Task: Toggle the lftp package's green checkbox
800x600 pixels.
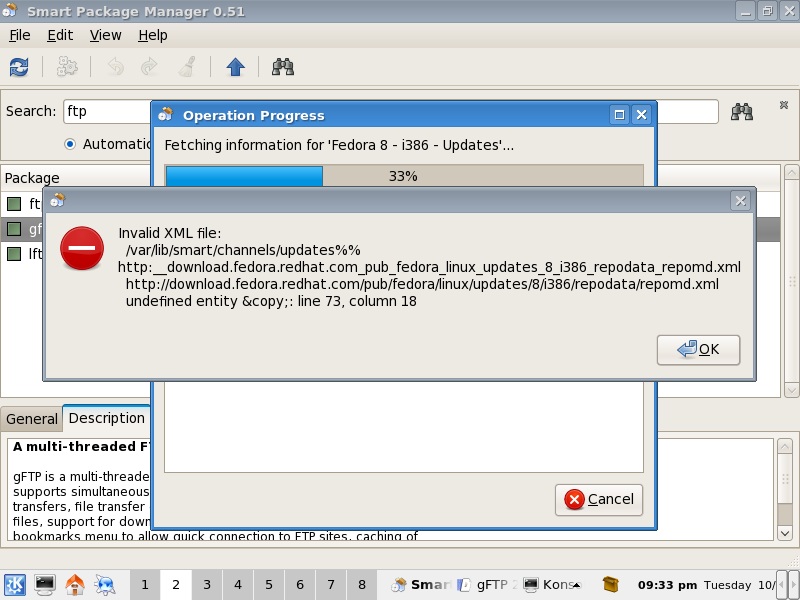Action: pyautogui.click(x=14, y=254)
